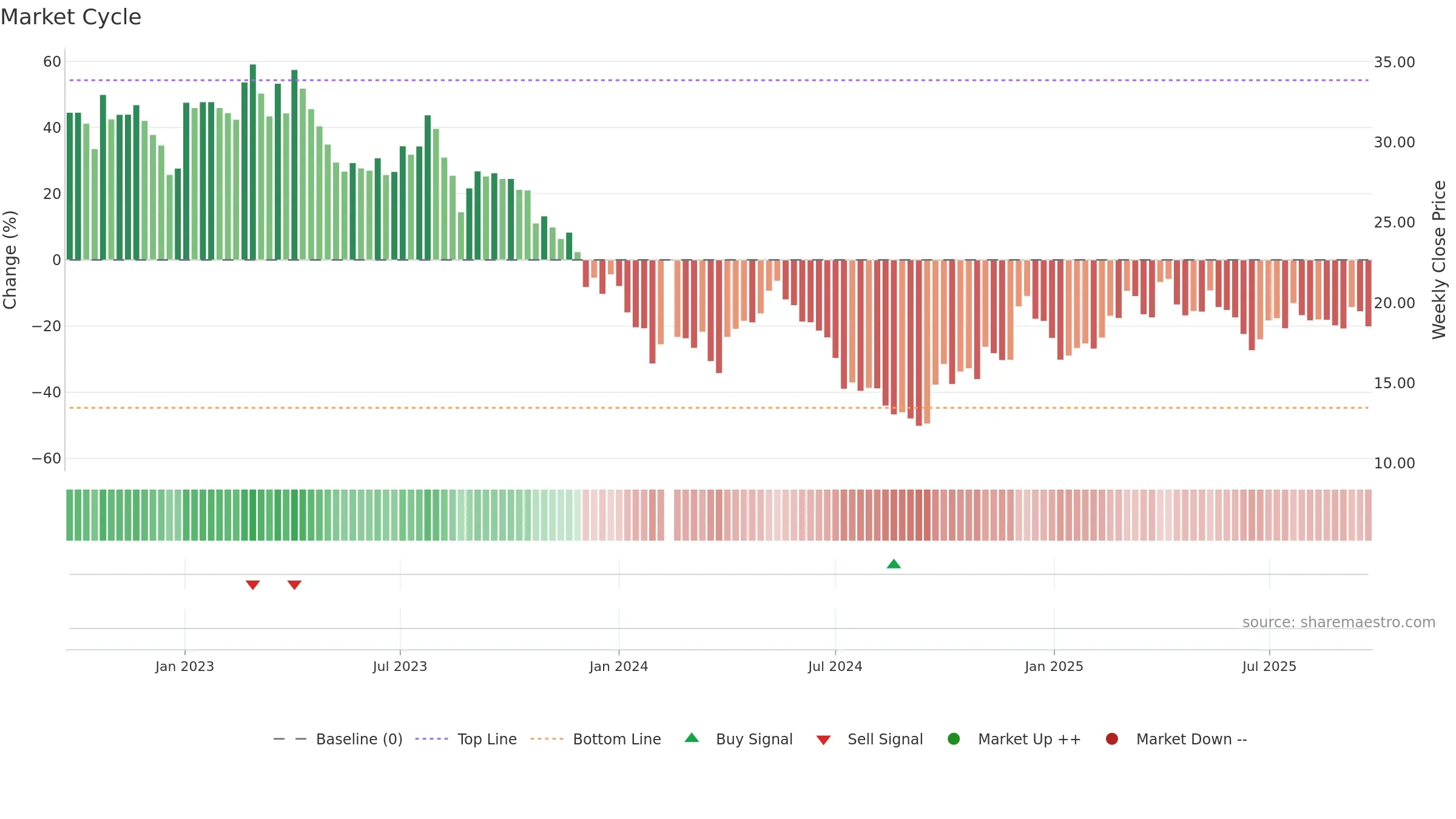Click the purple dotted top line
This screenshot has width=1456, height=819.
tap(719, 80)
